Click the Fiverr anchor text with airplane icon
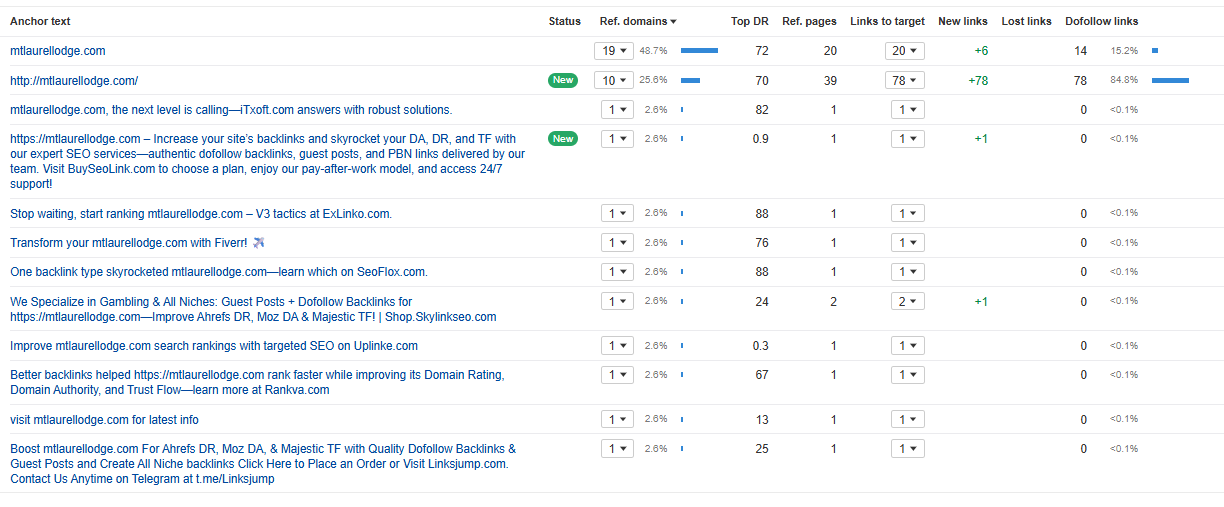The width and height of the screenshot is (1224, 507). pyautogui.click(x=129, y=243)
